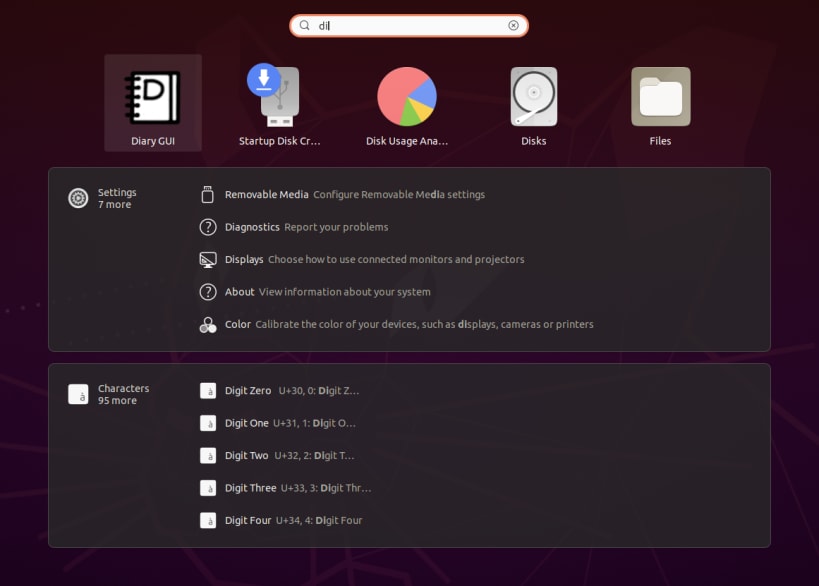Launch the Diary GUI app icon

153,98
